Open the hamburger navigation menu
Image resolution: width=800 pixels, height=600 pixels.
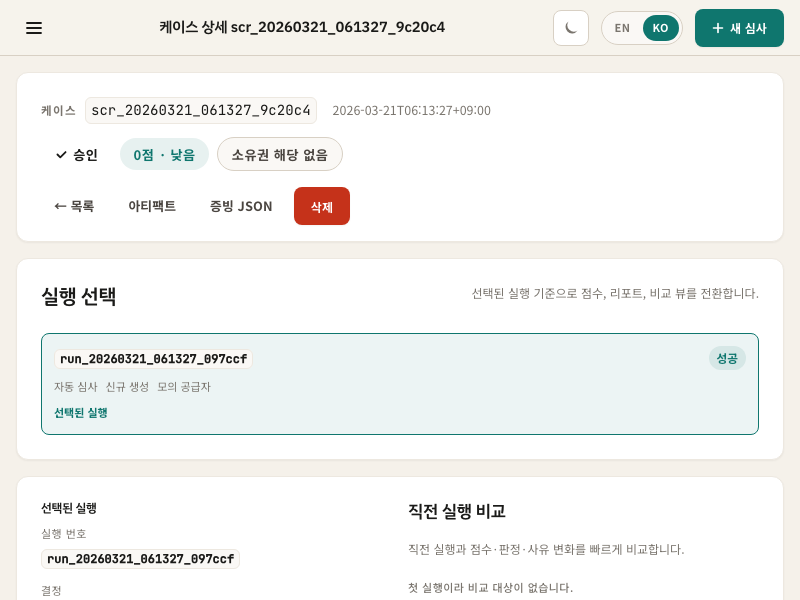[x=34, y=28]
